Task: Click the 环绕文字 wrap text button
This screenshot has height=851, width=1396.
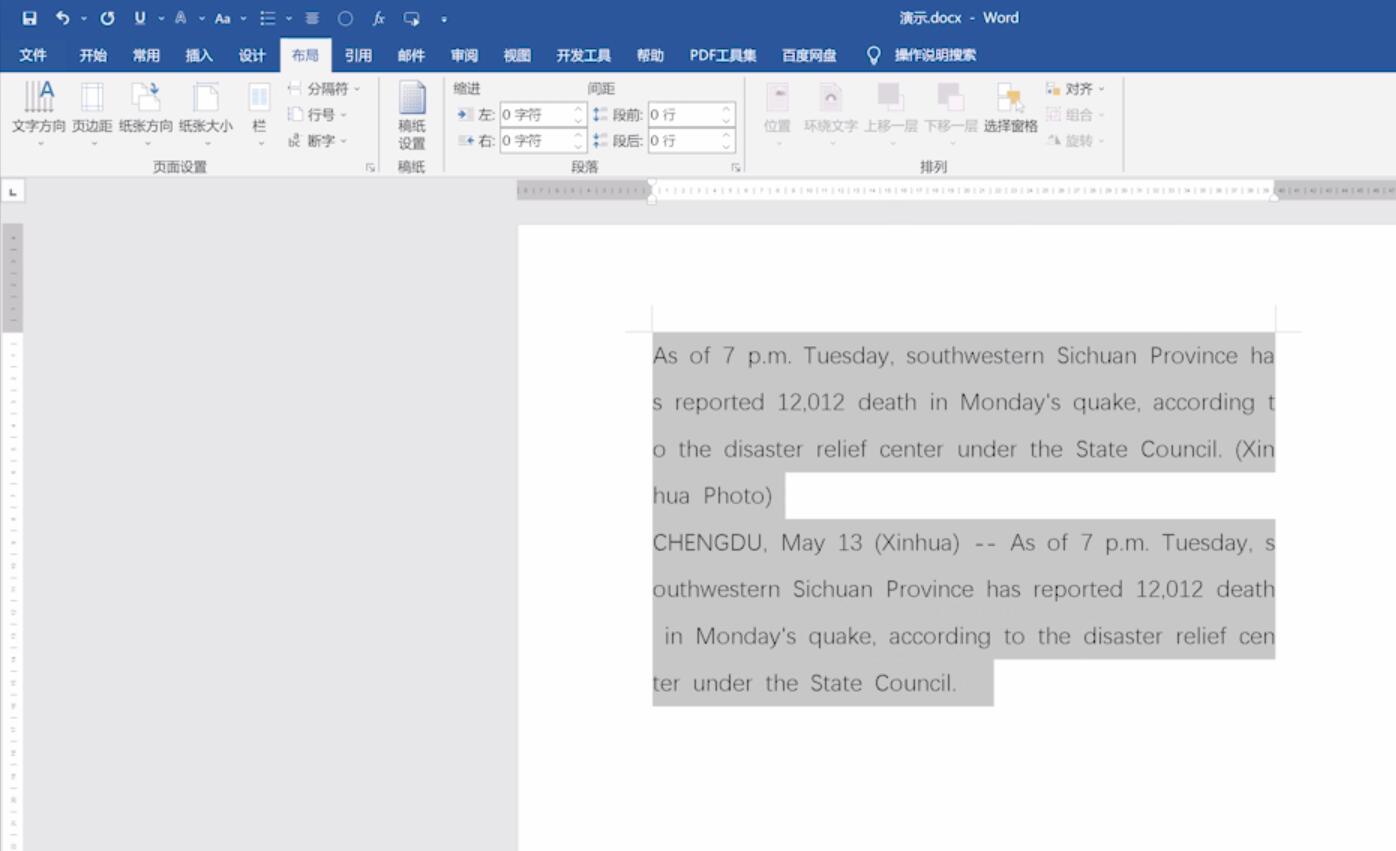Action: click(x=831, y=113)
